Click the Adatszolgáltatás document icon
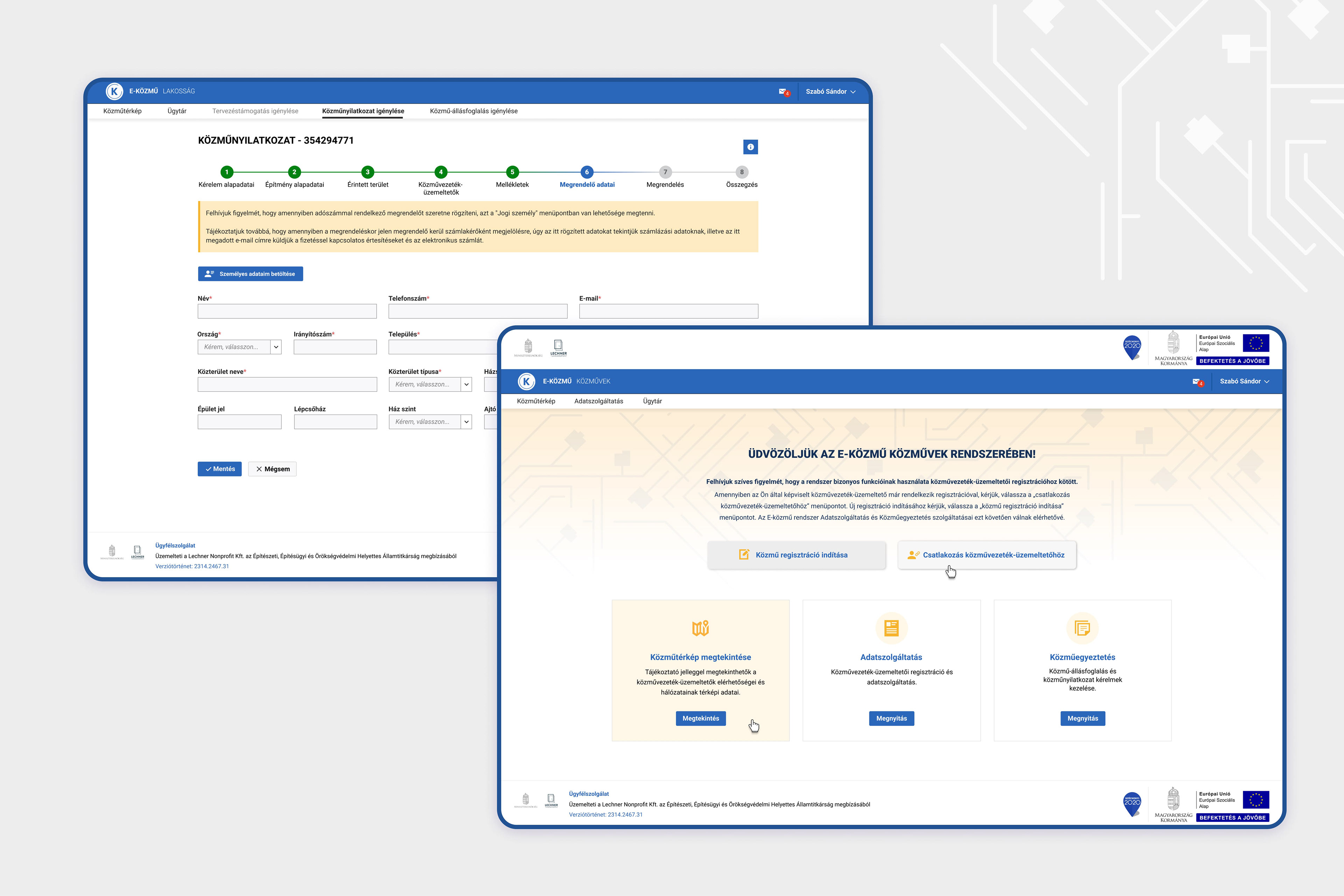This screenshot has width=1344, height=896. (x=891, y=628)
